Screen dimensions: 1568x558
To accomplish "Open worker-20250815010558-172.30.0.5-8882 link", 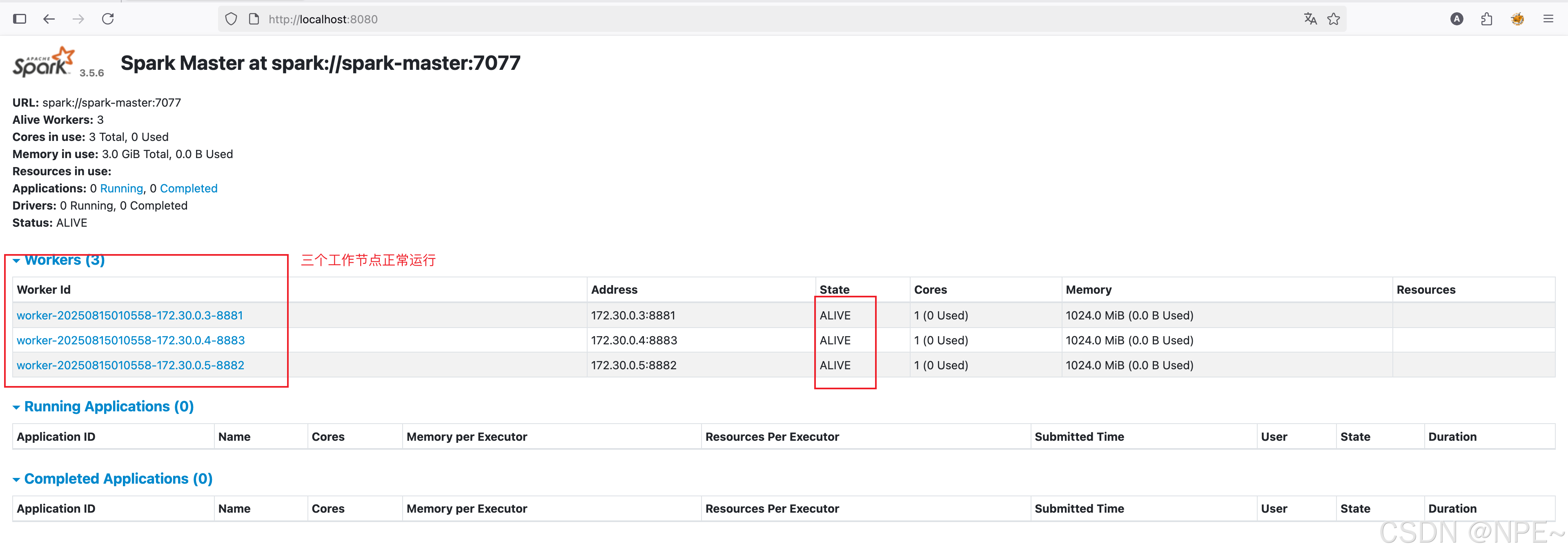I will click(130, 366).
